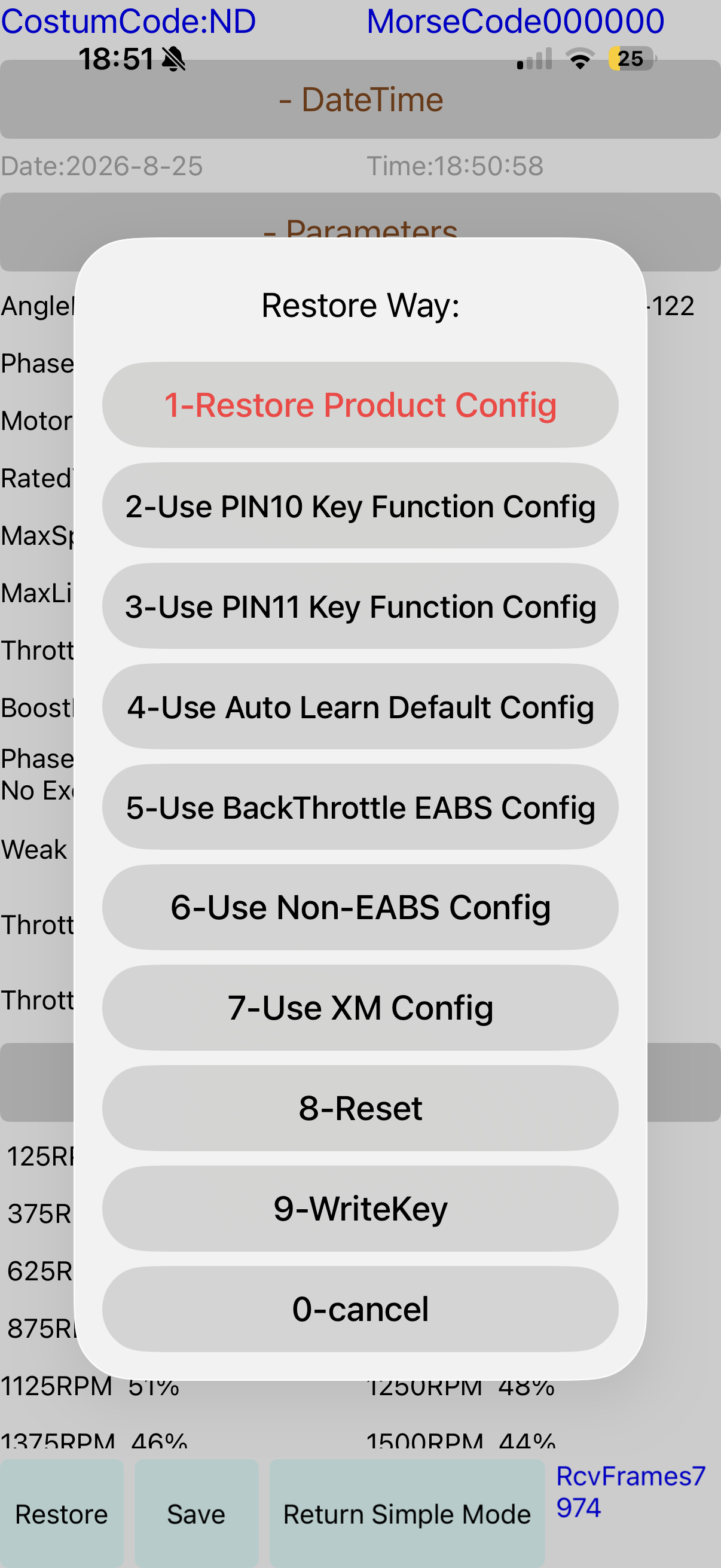Select 1-Restore Product Config option

[x=360, y=405]
